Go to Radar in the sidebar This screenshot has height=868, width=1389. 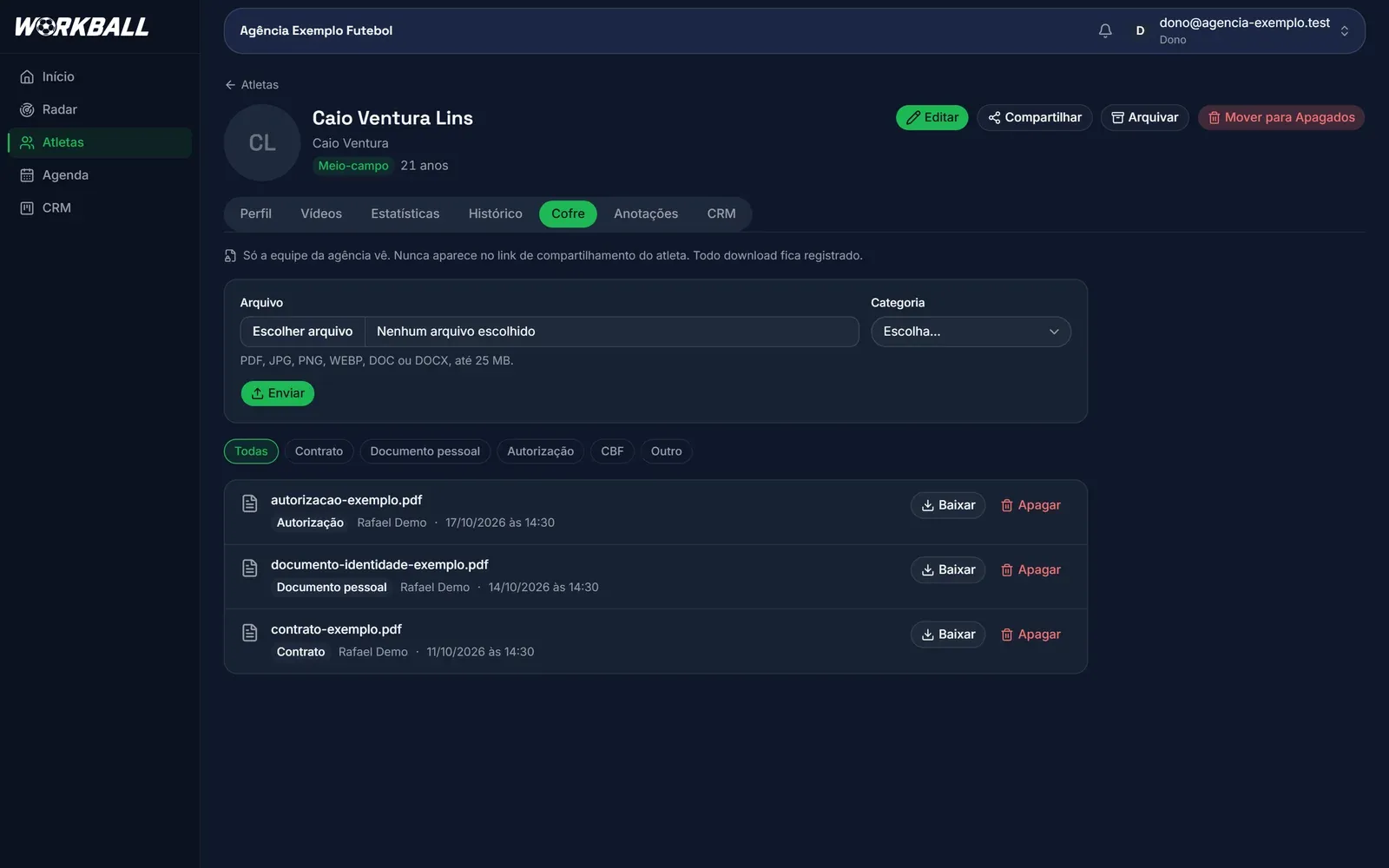click(x=100, y=109)
